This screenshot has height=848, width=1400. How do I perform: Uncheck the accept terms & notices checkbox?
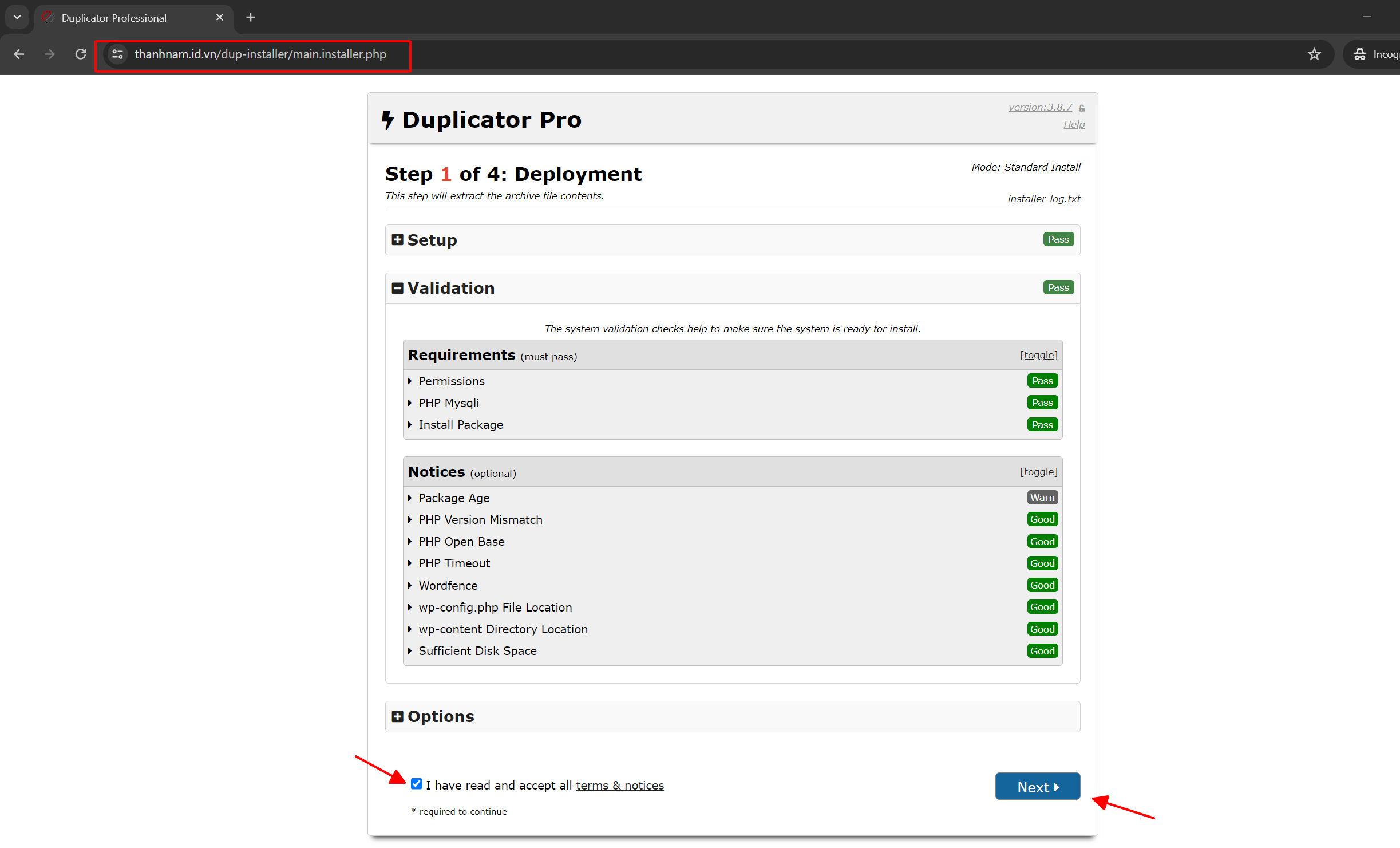(417, 784)
